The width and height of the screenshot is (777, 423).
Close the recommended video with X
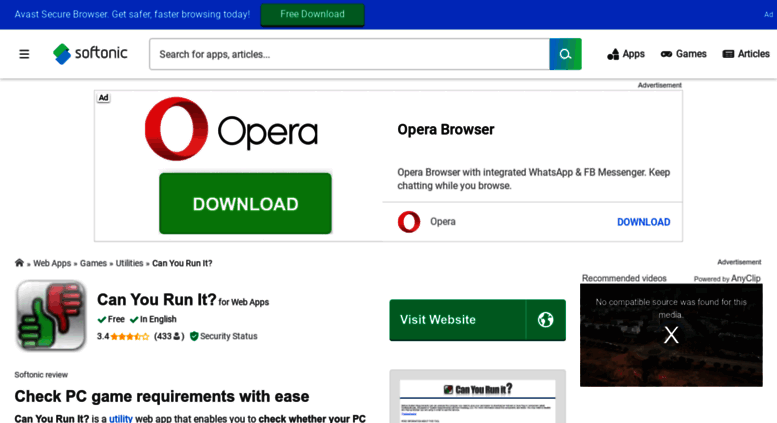671,335
